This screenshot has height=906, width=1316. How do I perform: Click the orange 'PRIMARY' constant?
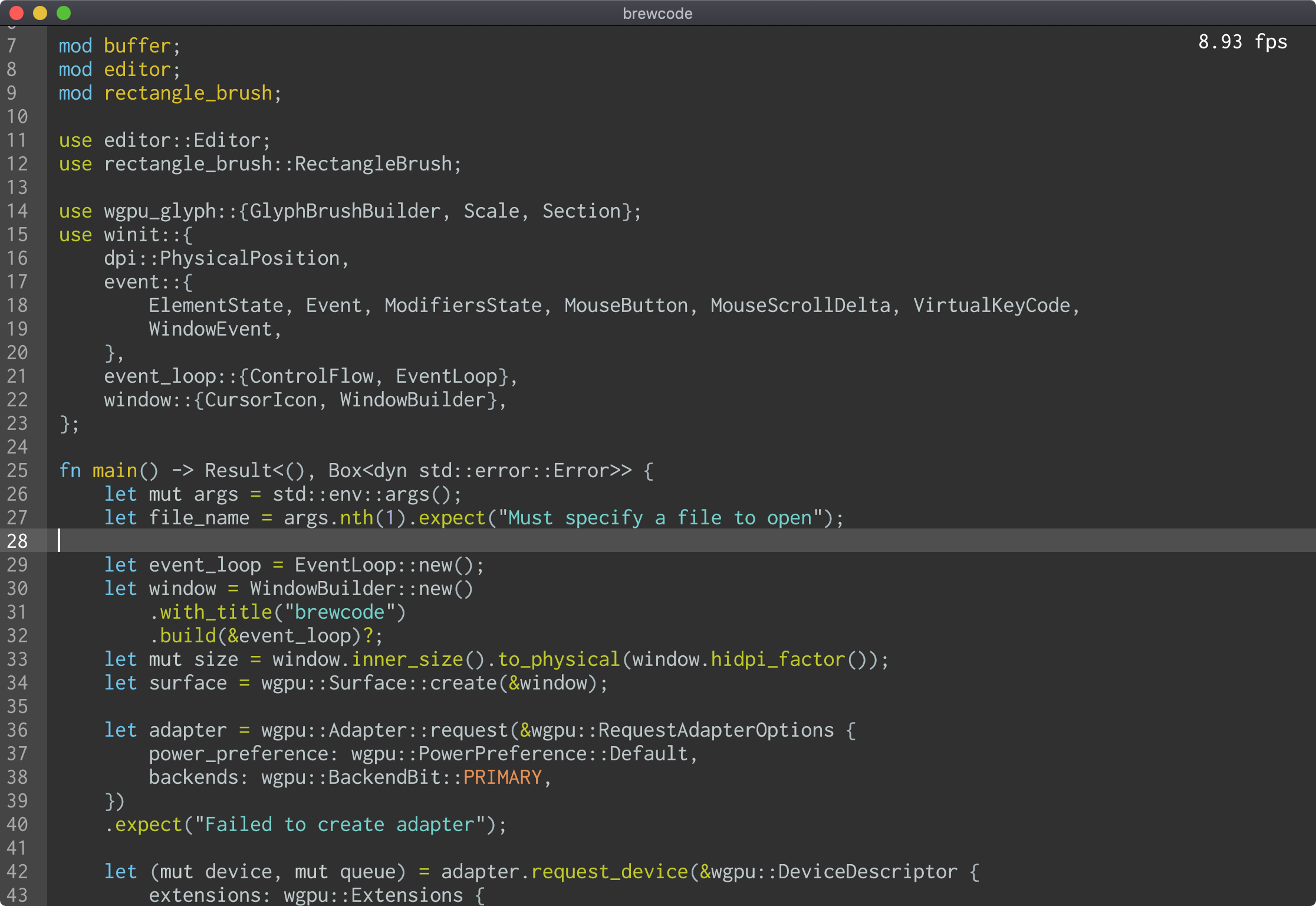tap(502, 777)
